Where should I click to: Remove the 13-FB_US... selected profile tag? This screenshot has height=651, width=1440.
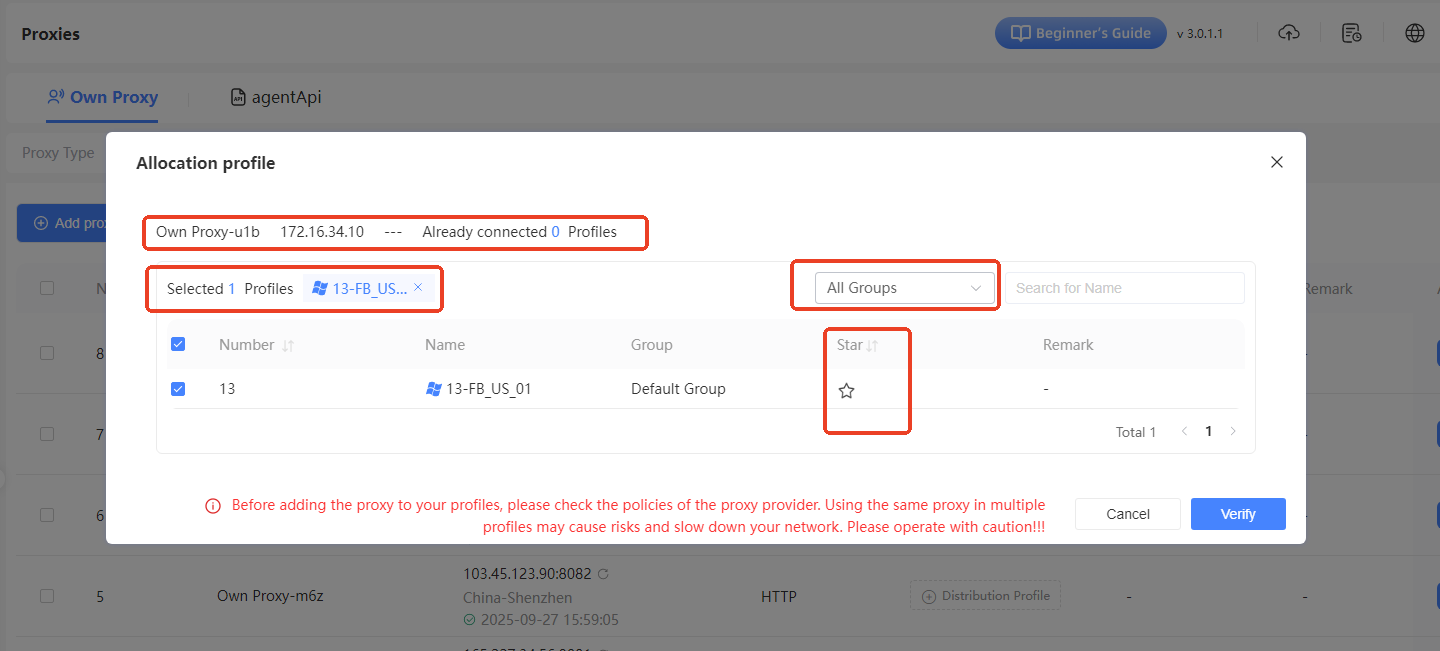[x=418, y=287]
